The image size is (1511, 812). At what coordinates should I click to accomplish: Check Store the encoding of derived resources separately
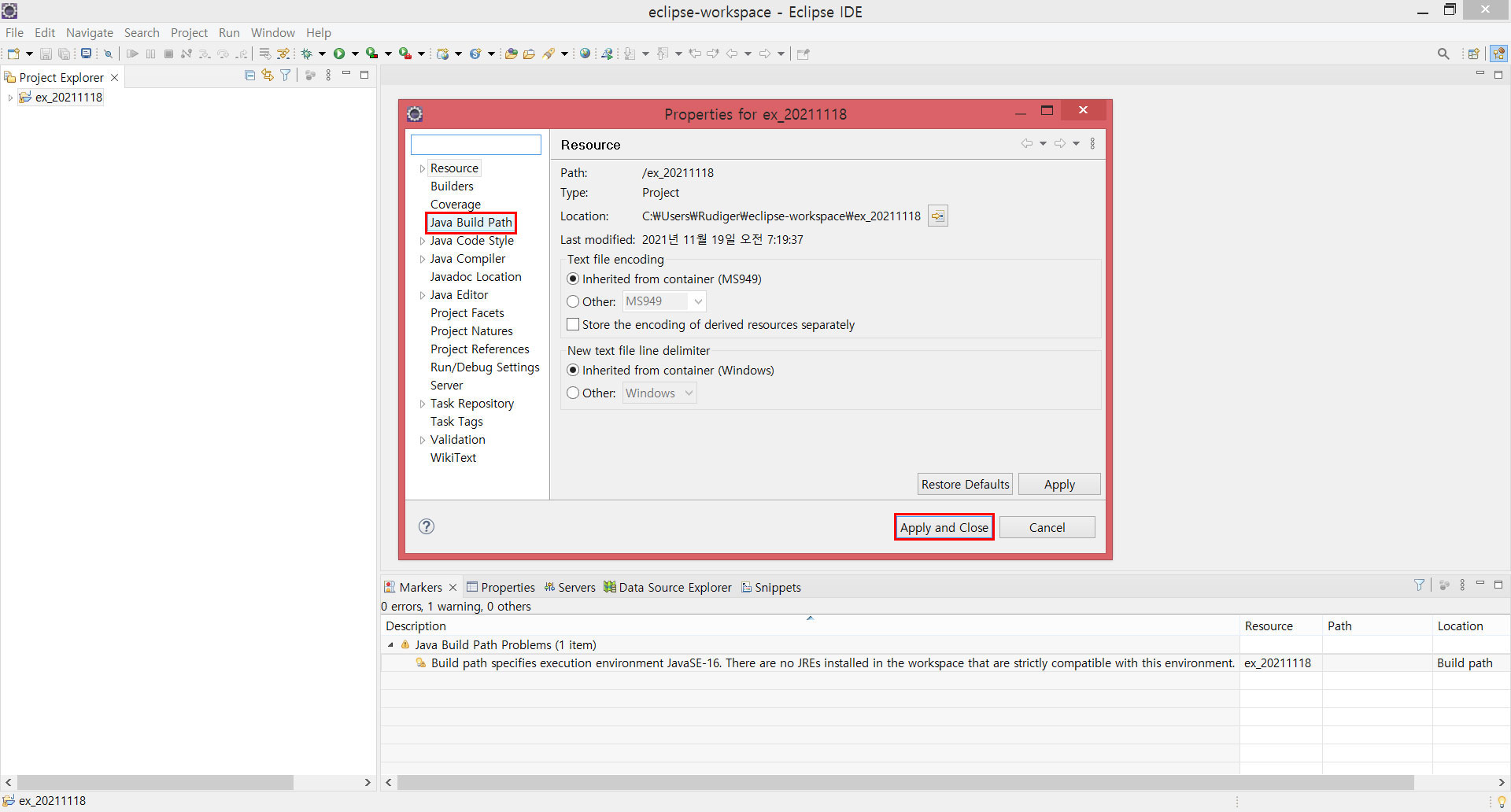(711, 324)
